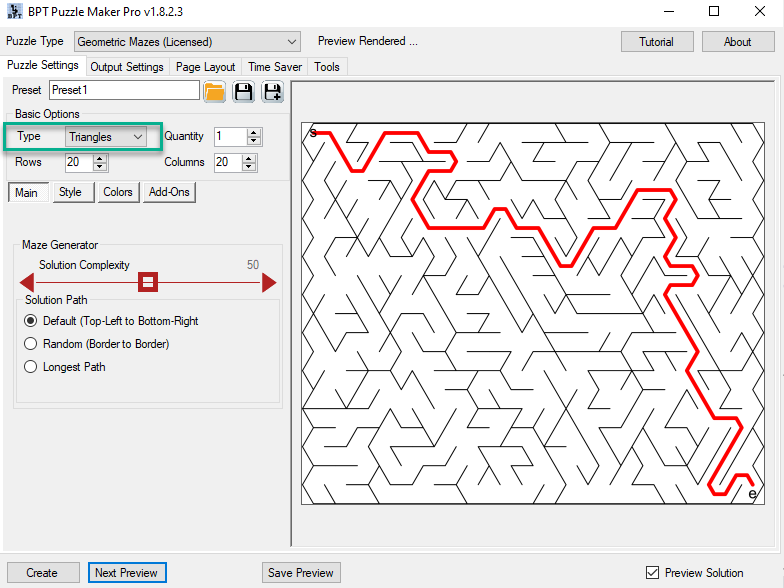Screen dimensions: 784x588
Task: Click the Preset name text field
Action: click(124, 90)
